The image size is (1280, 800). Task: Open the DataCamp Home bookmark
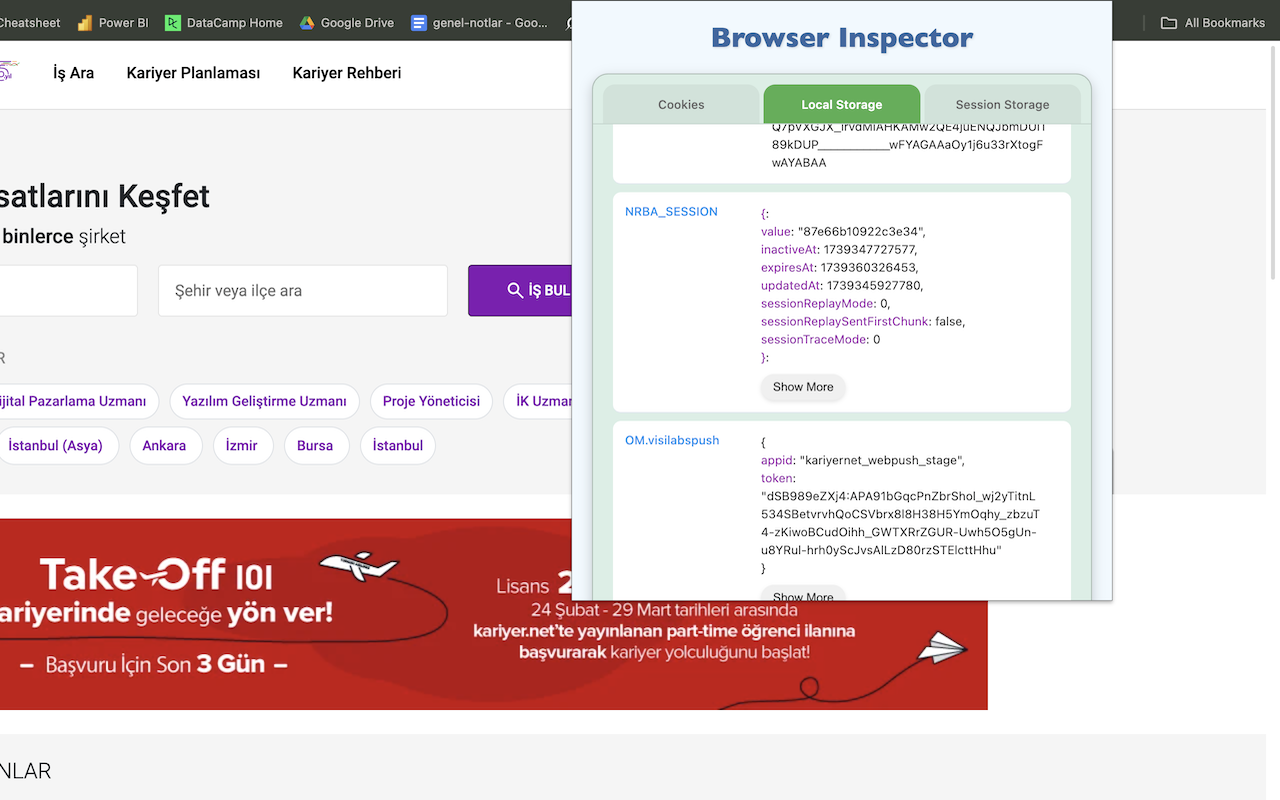224,22
